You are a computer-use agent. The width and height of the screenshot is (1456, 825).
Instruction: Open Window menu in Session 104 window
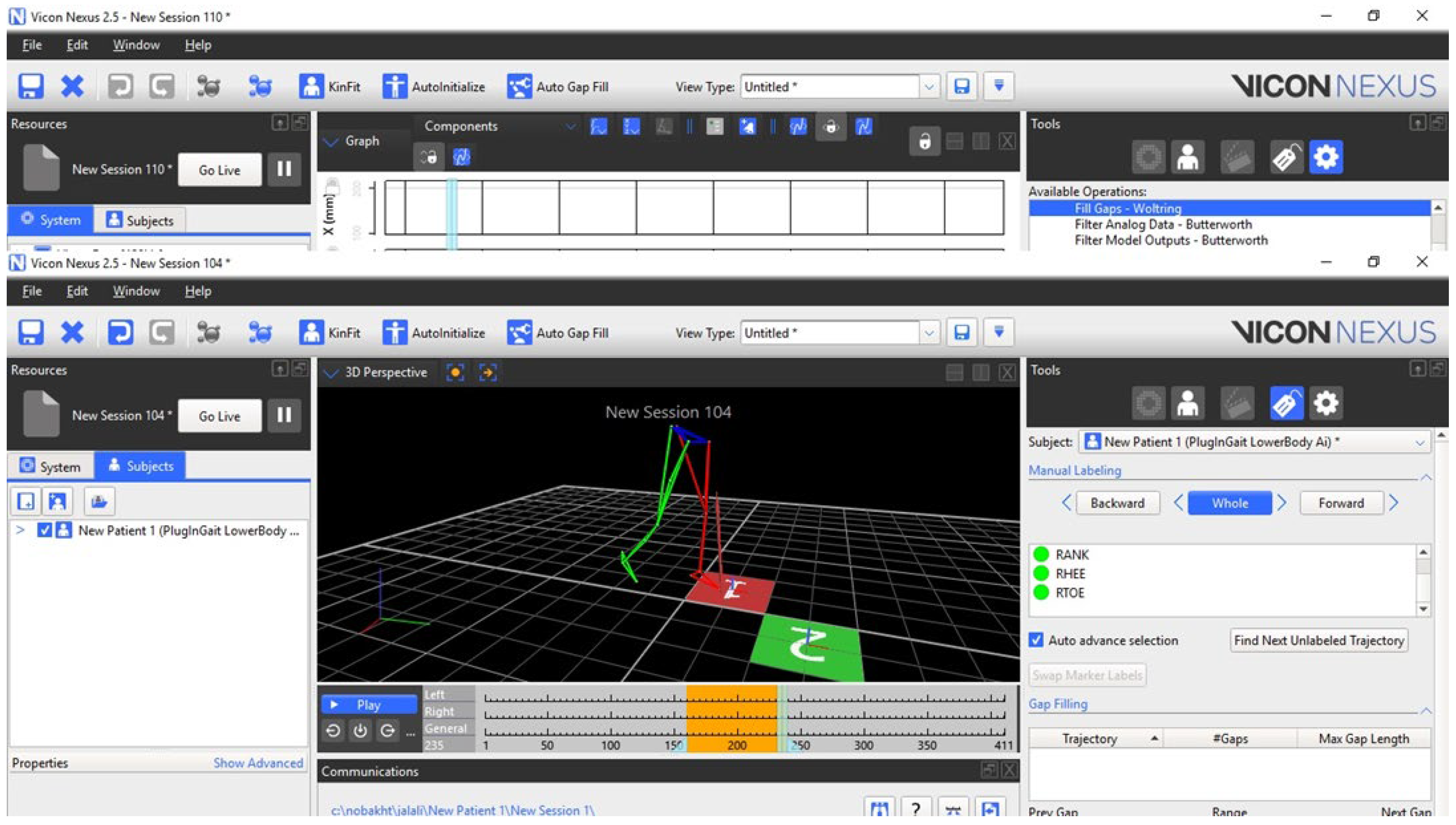tap(136, 291)
